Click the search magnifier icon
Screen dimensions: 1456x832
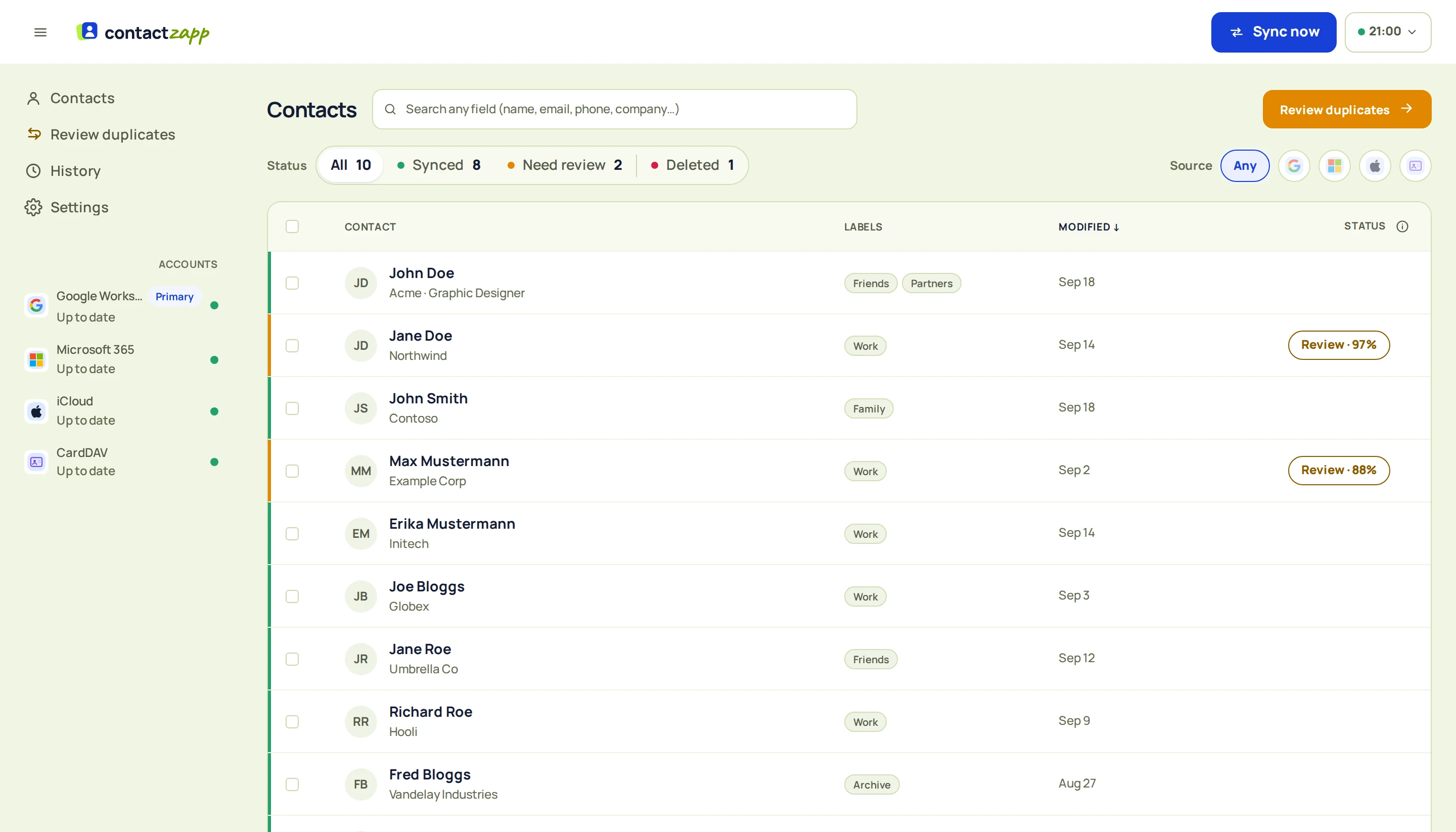pos(390,109)
